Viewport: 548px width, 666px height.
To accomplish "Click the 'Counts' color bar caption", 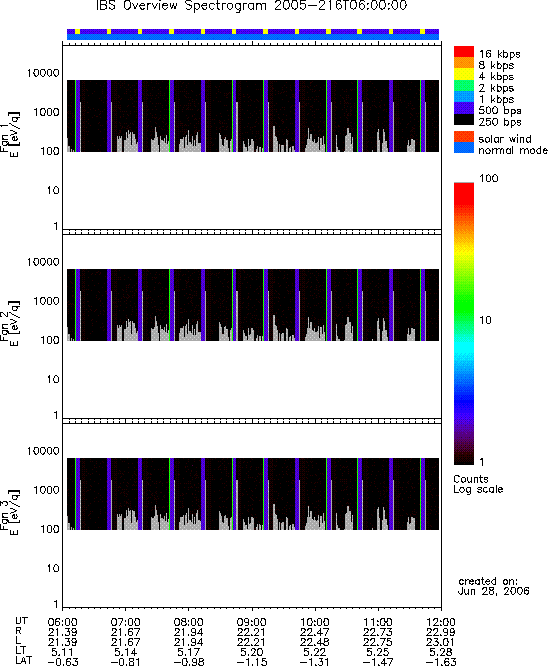I will tap(471, 479).
